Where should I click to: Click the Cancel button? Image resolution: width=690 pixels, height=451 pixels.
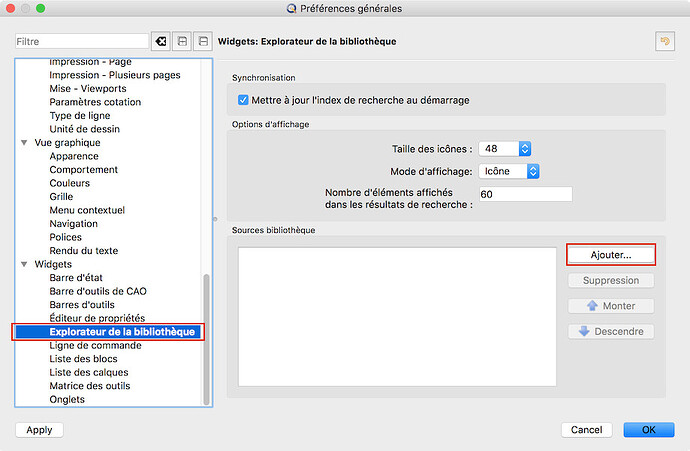(586, 429)
